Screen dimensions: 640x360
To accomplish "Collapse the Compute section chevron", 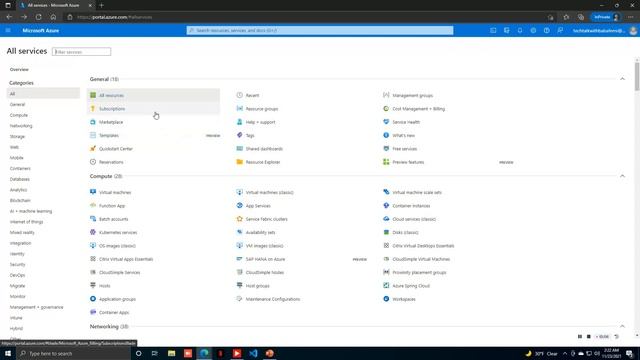I will (x=622, y=176).
